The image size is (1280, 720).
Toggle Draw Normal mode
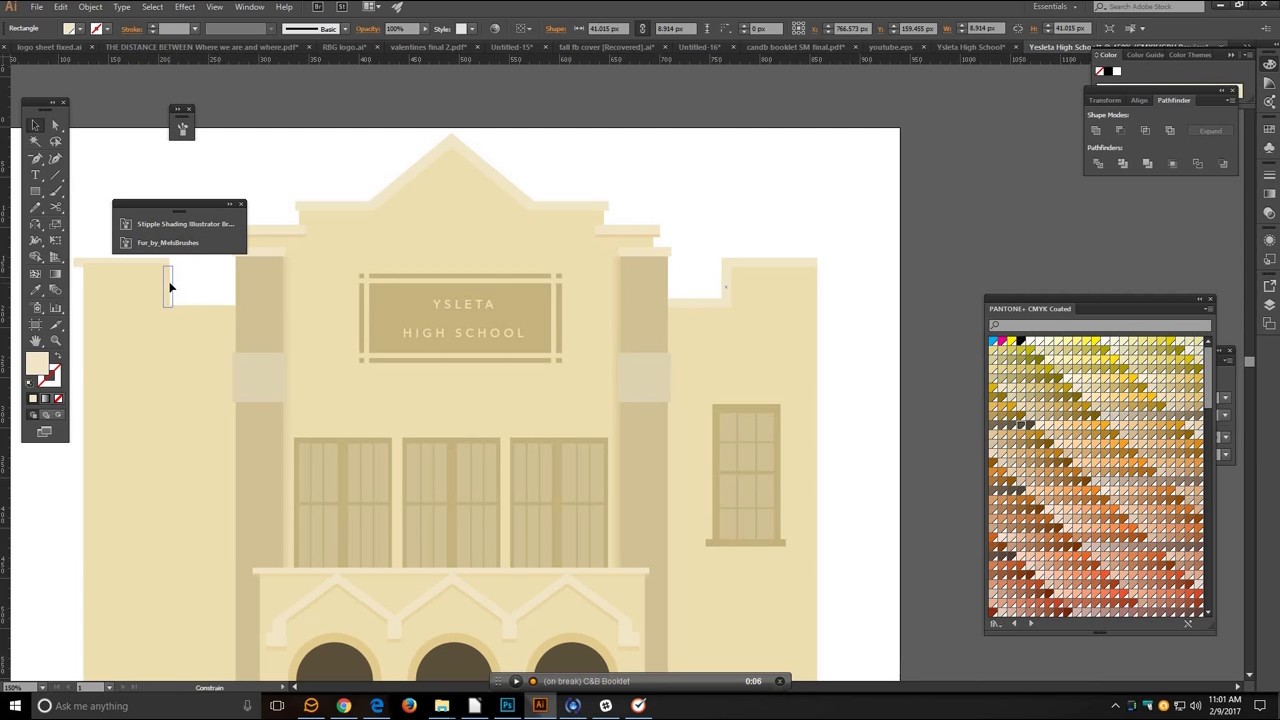click(32, 415)
